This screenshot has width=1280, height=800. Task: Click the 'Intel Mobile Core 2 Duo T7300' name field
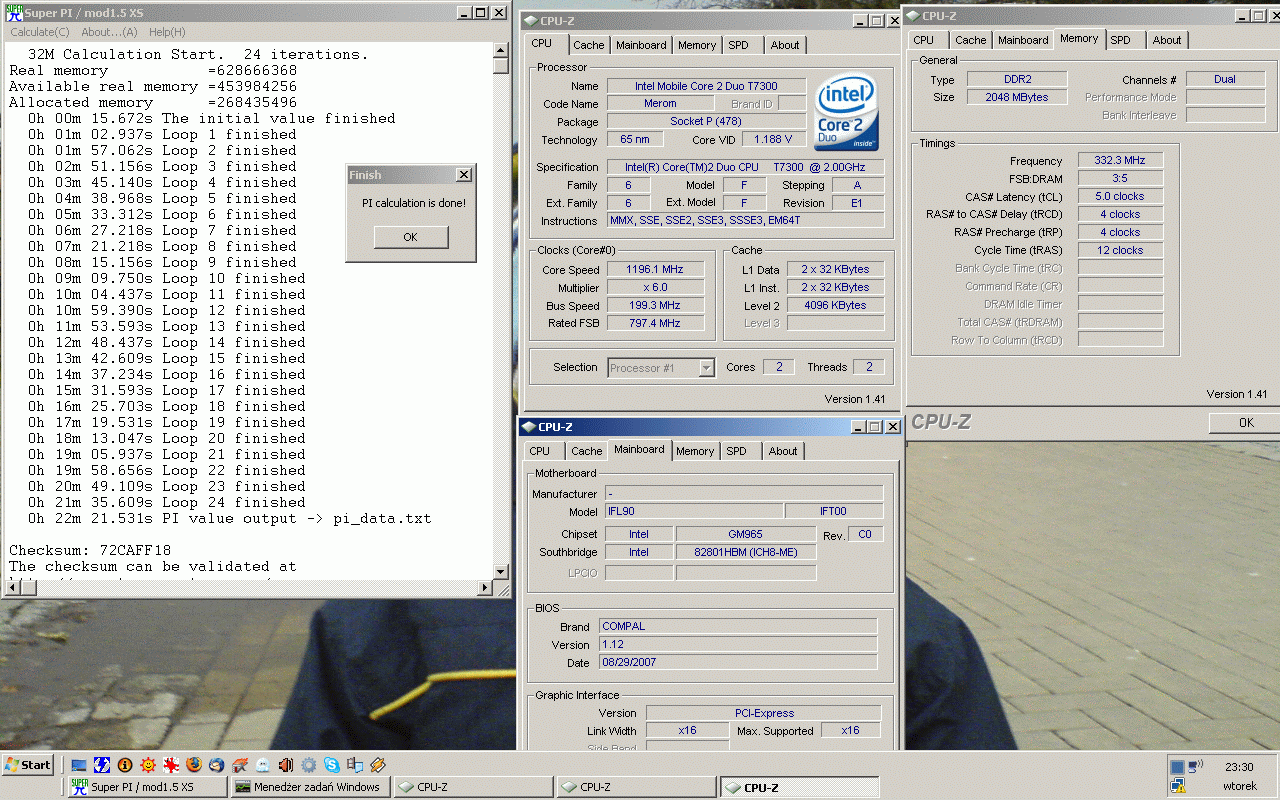707,86
